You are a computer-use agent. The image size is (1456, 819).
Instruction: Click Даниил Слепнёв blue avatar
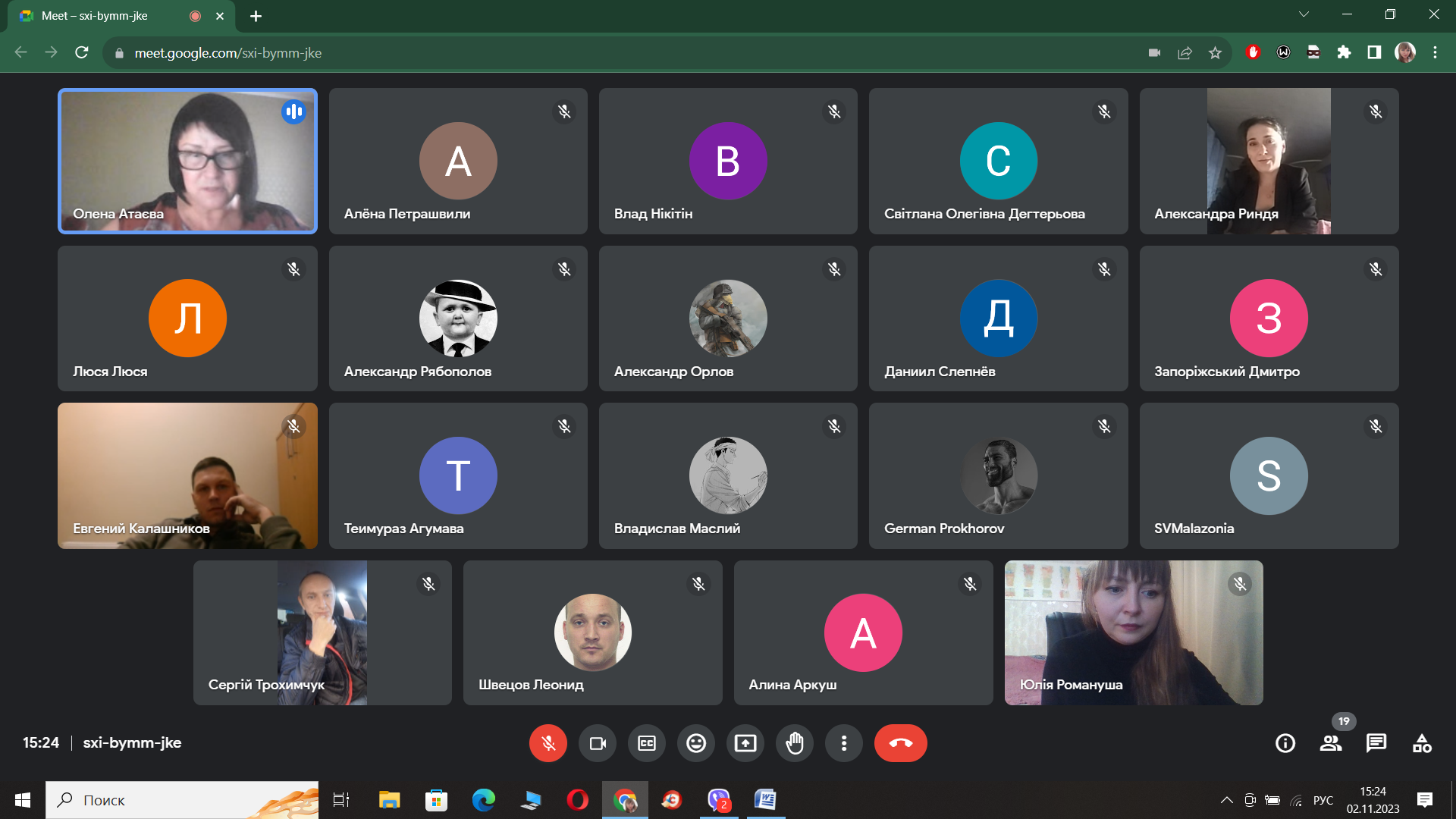point(999,318)
